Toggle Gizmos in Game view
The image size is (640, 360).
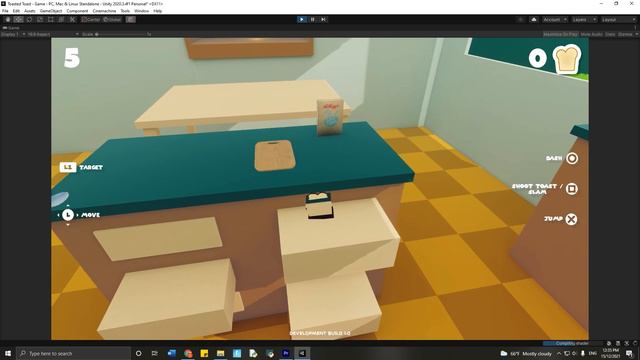click(625, 34)
